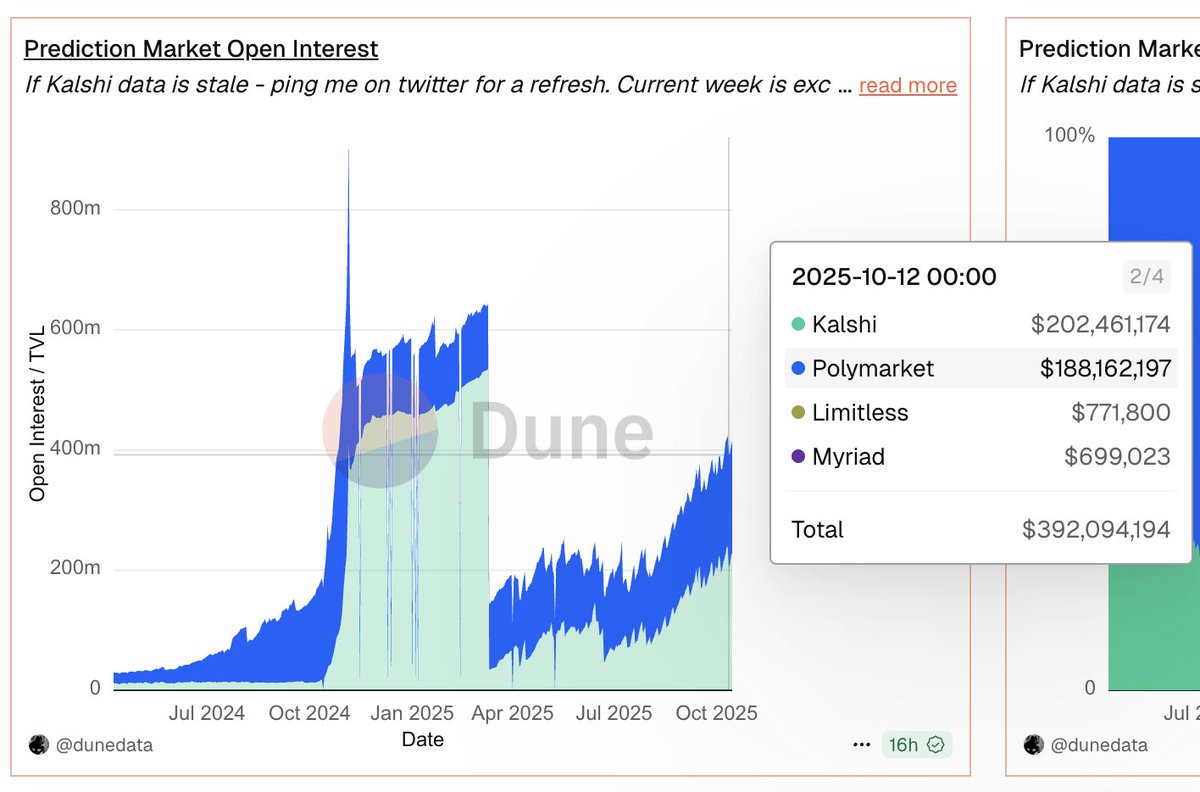Click the 400m y-axis label
The height and width of the screenshot is (792, 1200).
click(75, 448)
